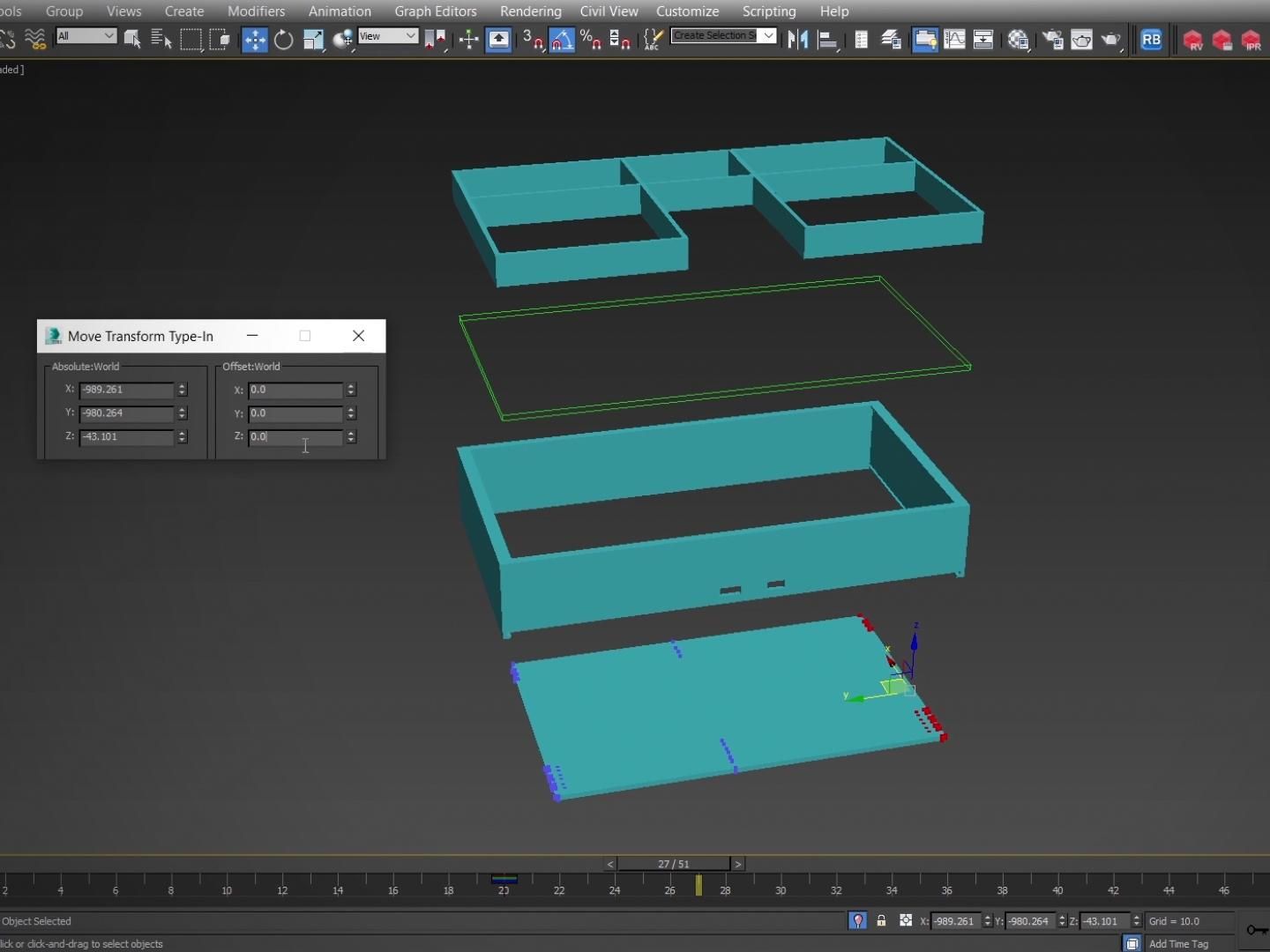
Task: Open the Modifiers menu
Action: point(256,11)
